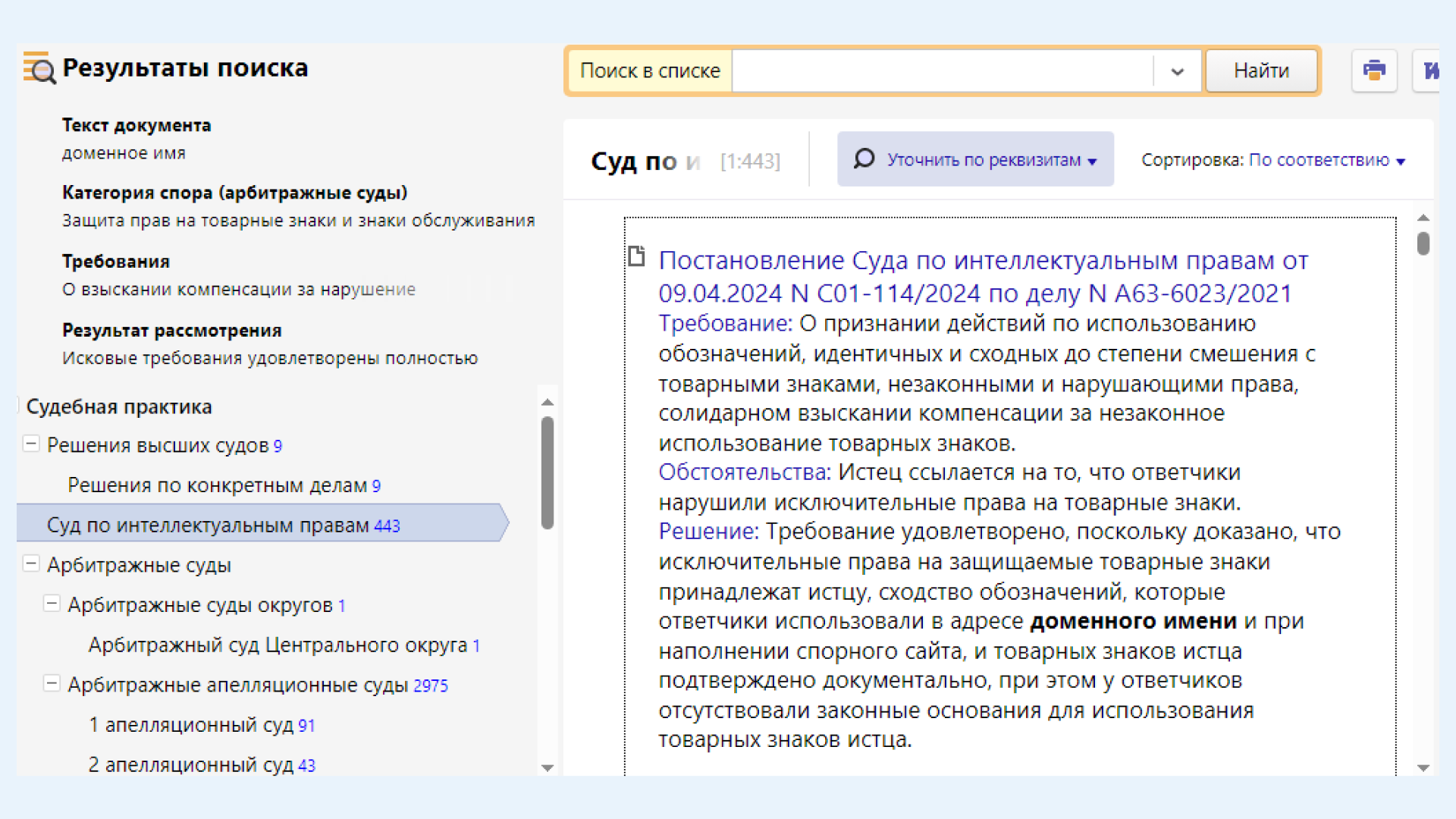
Task: Click the magnifier in Уточнить по реквизитам
Action: click(x=864, y=158)
